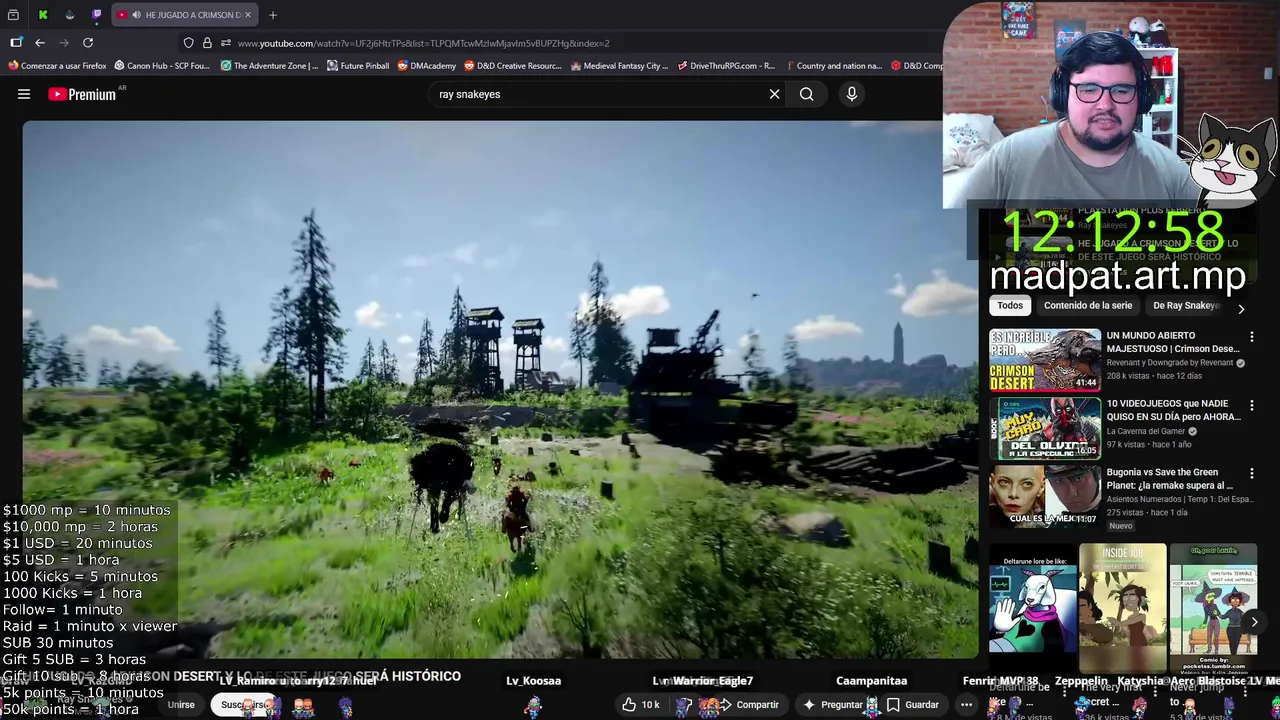Click the 'Suscrito' subscription button
The height and width of the screenshot is (720, 1280).
243,705
